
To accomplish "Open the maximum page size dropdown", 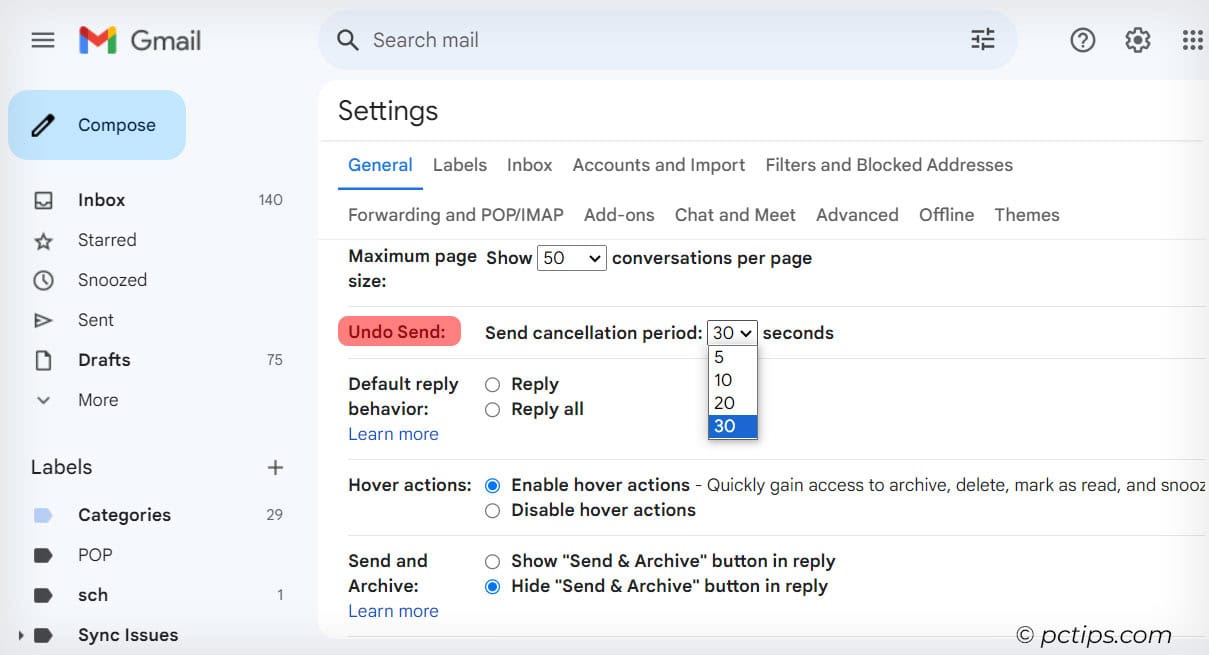I will (571, 257).
